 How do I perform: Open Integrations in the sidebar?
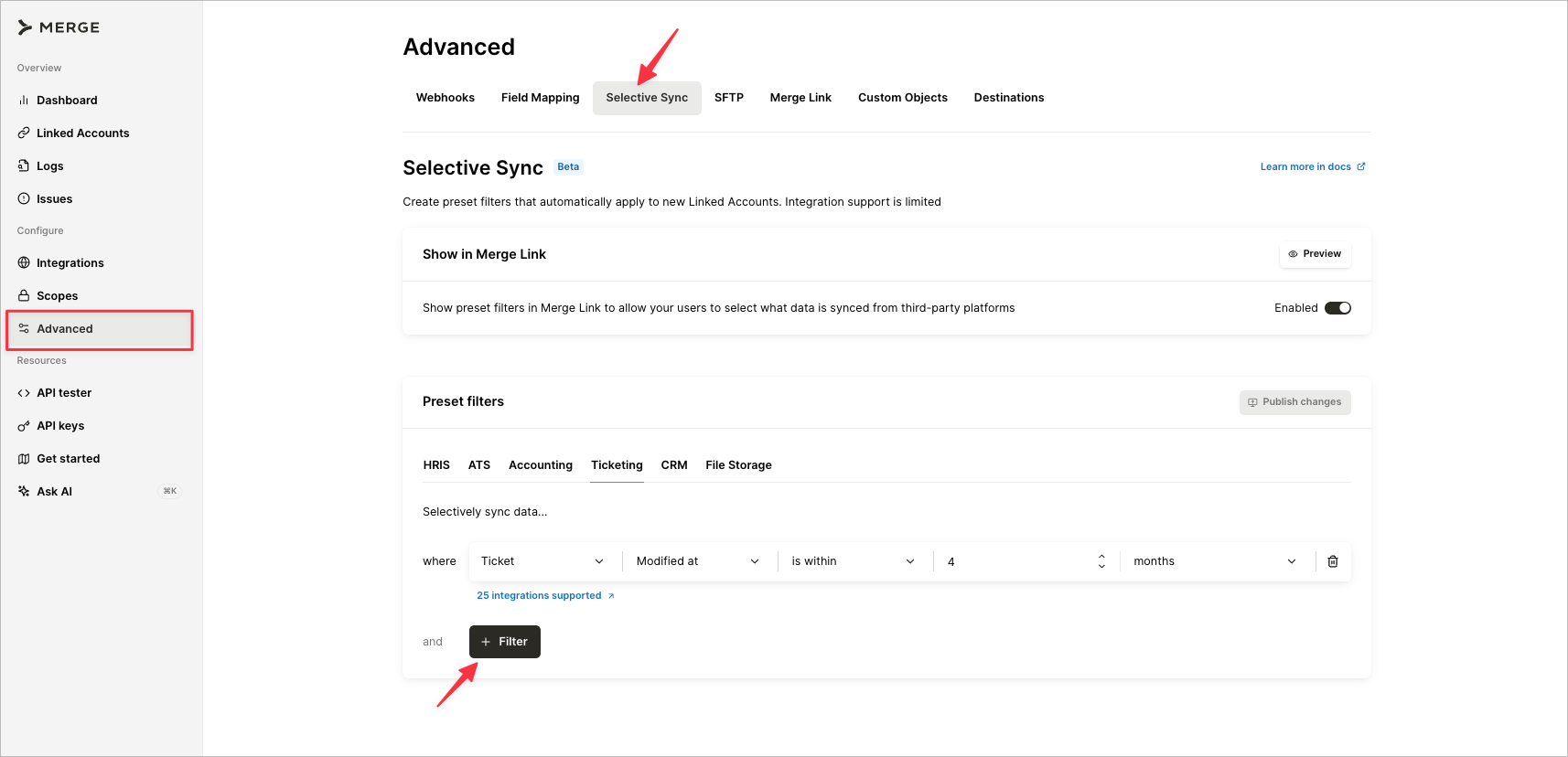(101, 263)
